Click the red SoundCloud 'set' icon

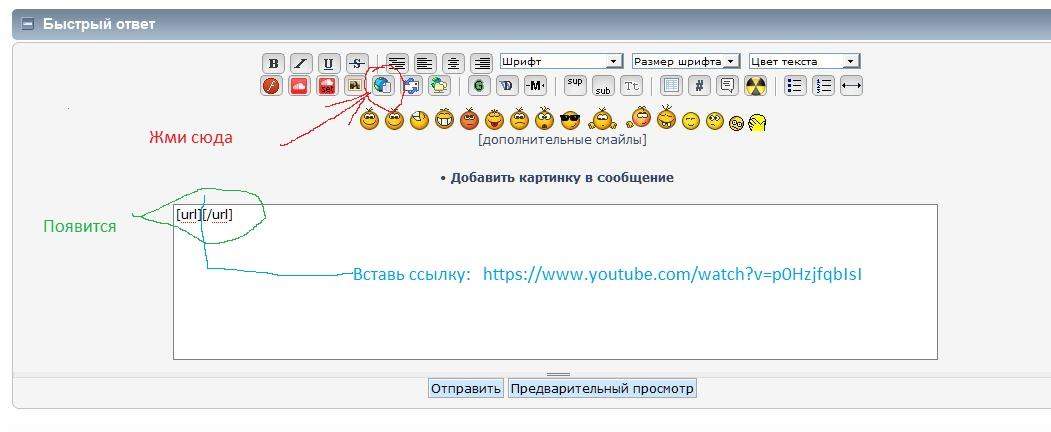coord(328,86)
